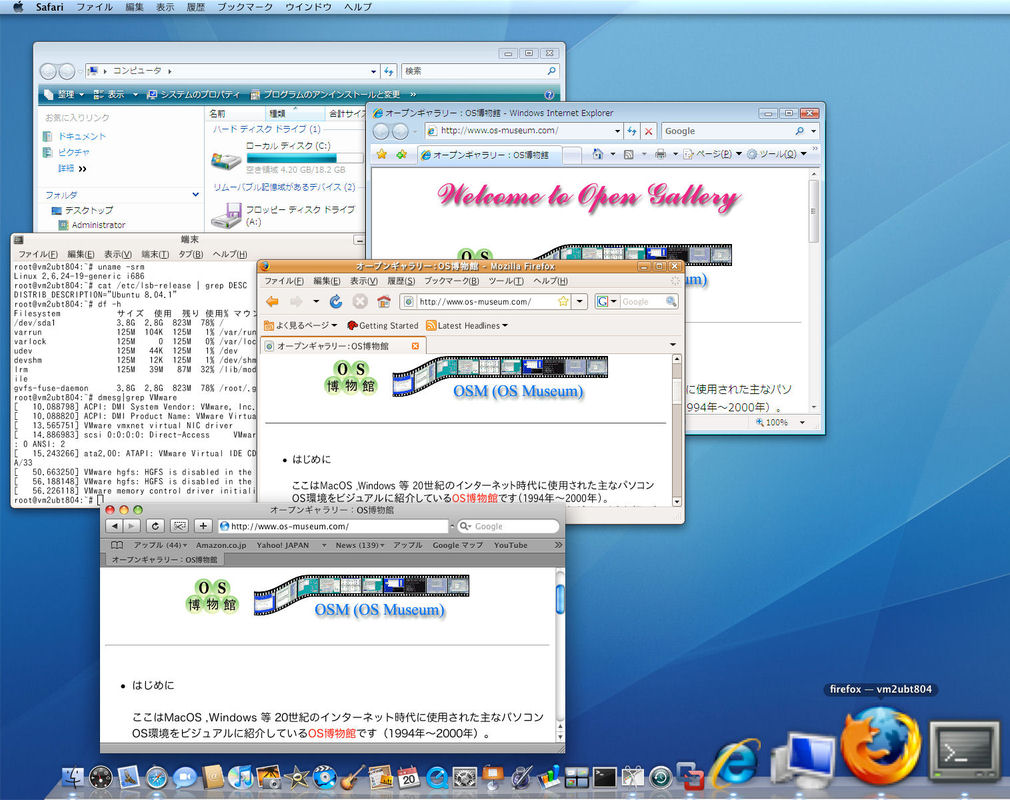Open Firefox search engine G dropdown
The image size is (1010, 800).
click(x=606, y=301)
